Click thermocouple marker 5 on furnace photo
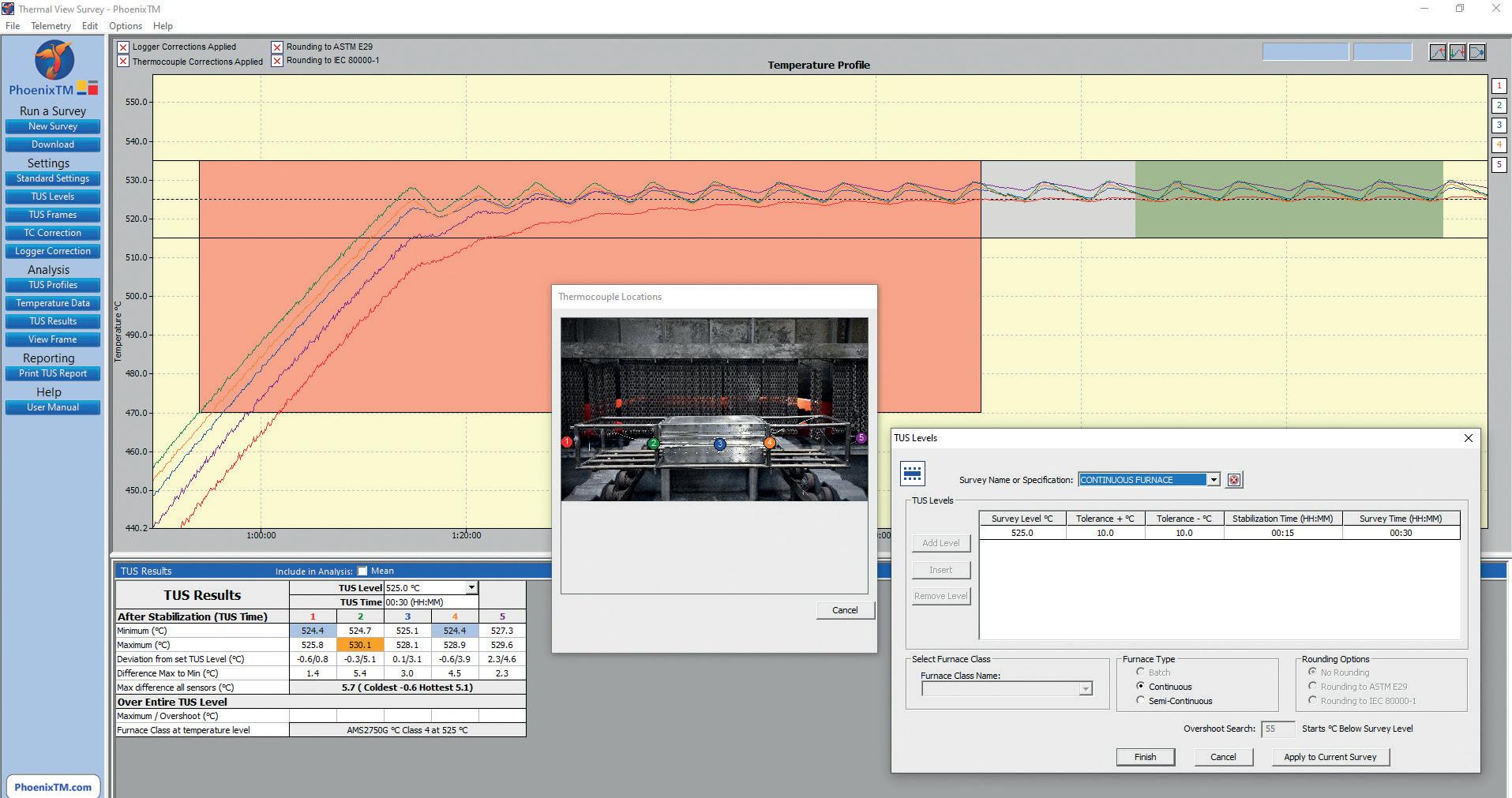The width and height of the screenshot is (1512, 798). (861, 437)
